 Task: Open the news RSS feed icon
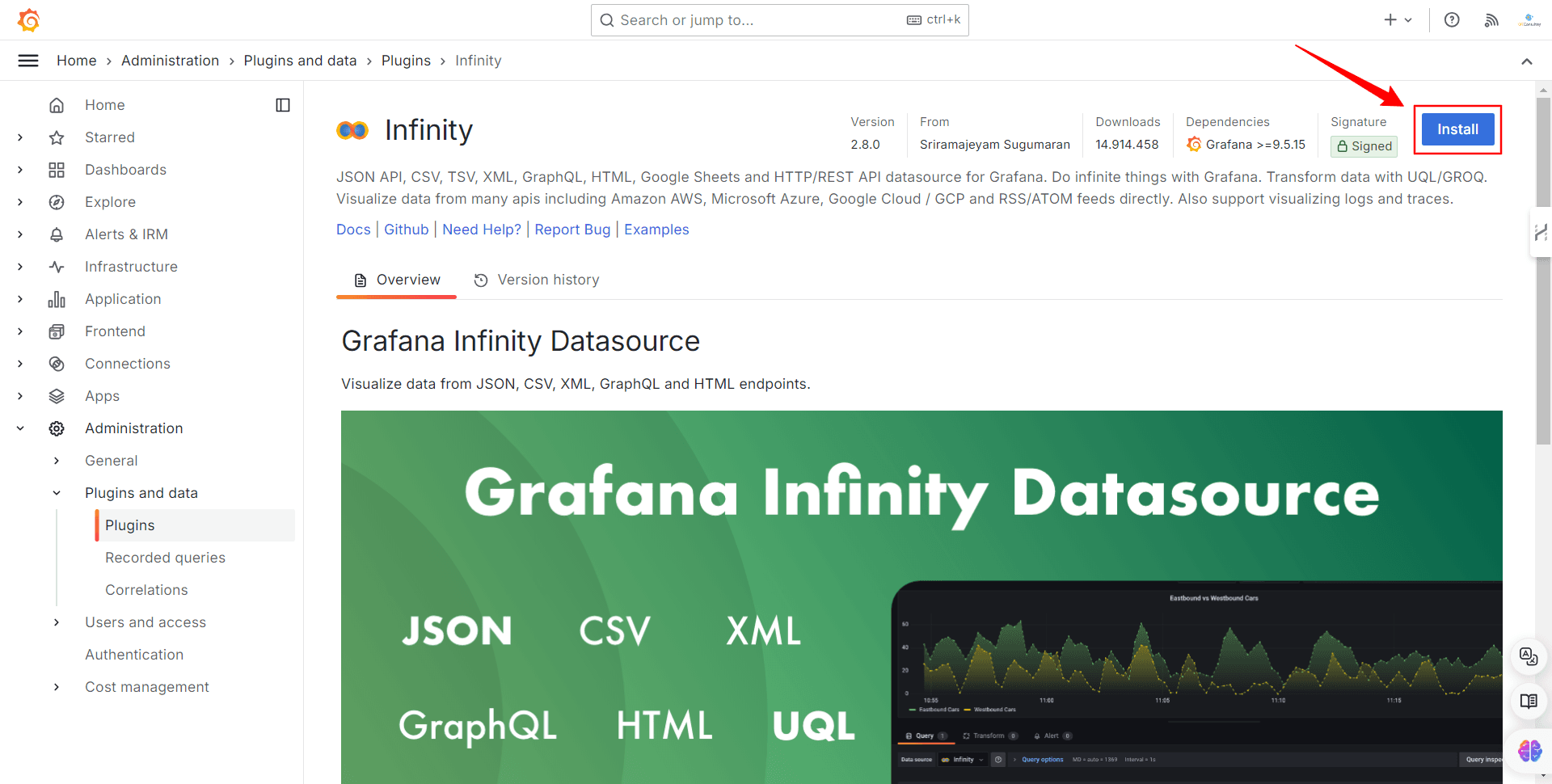1491,20
